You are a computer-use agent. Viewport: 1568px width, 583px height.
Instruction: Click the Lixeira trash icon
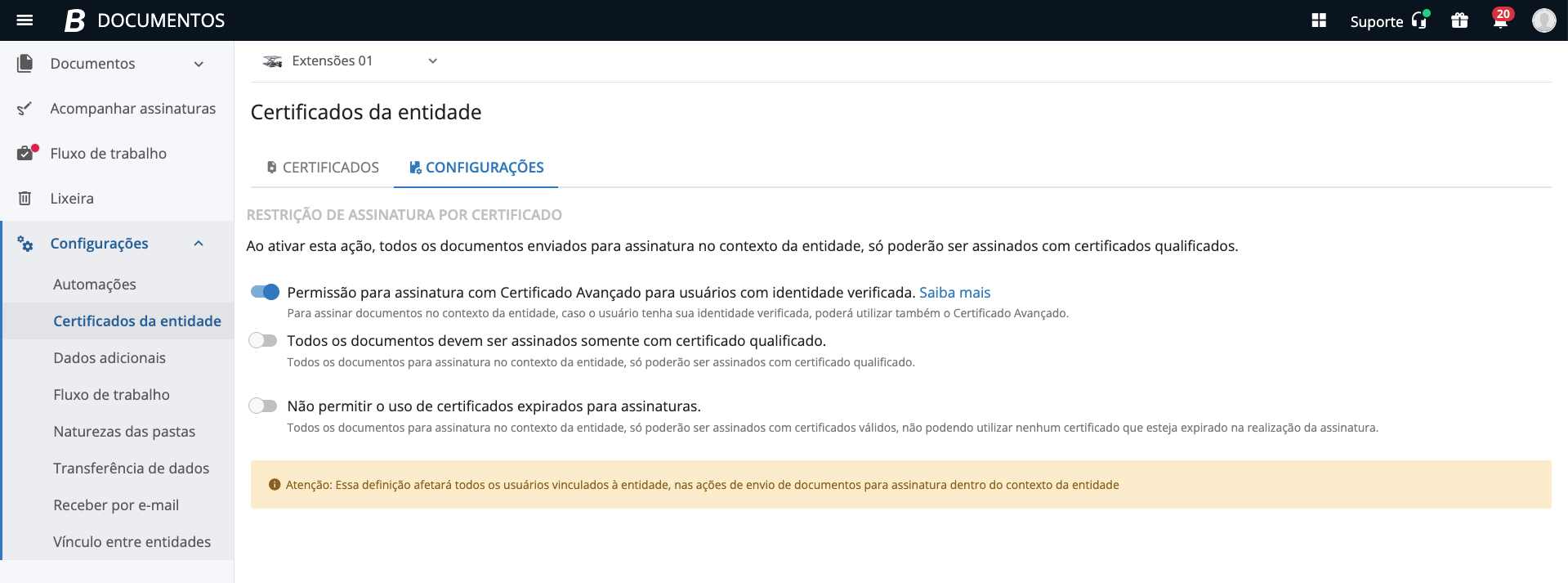pos(25,199)
